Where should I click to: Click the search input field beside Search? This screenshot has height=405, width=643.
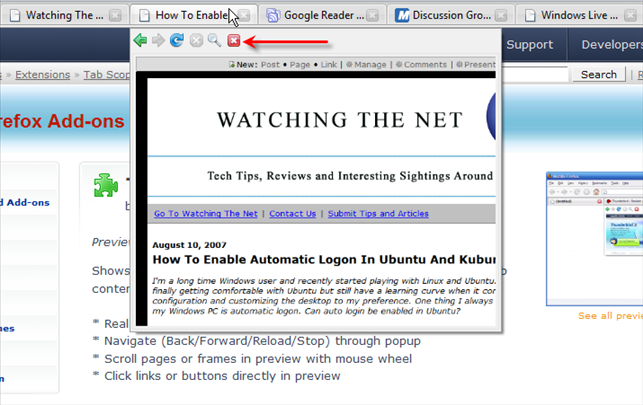pos(535,74)
